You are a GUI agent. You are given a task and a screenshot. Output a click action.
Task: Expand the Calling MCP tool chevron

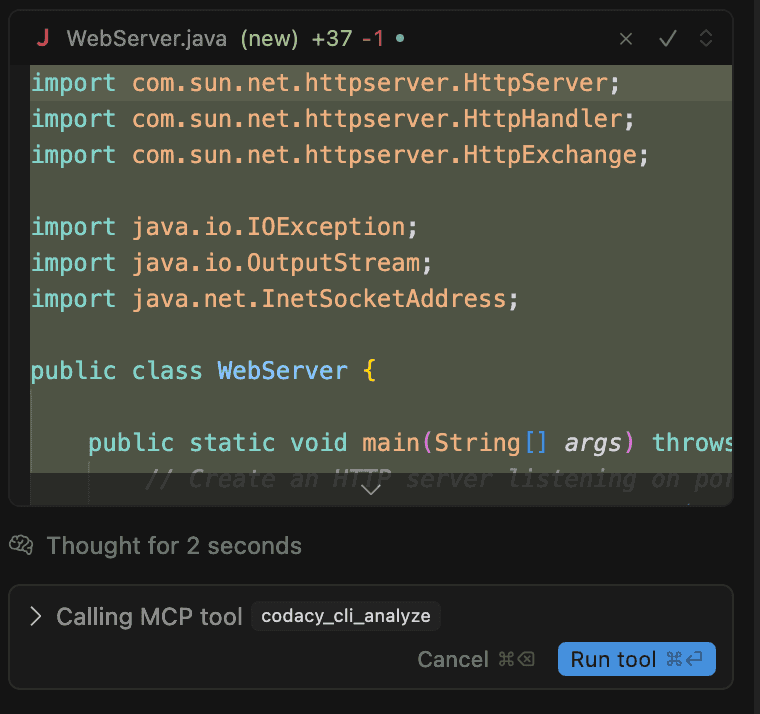tap(35, 616)
